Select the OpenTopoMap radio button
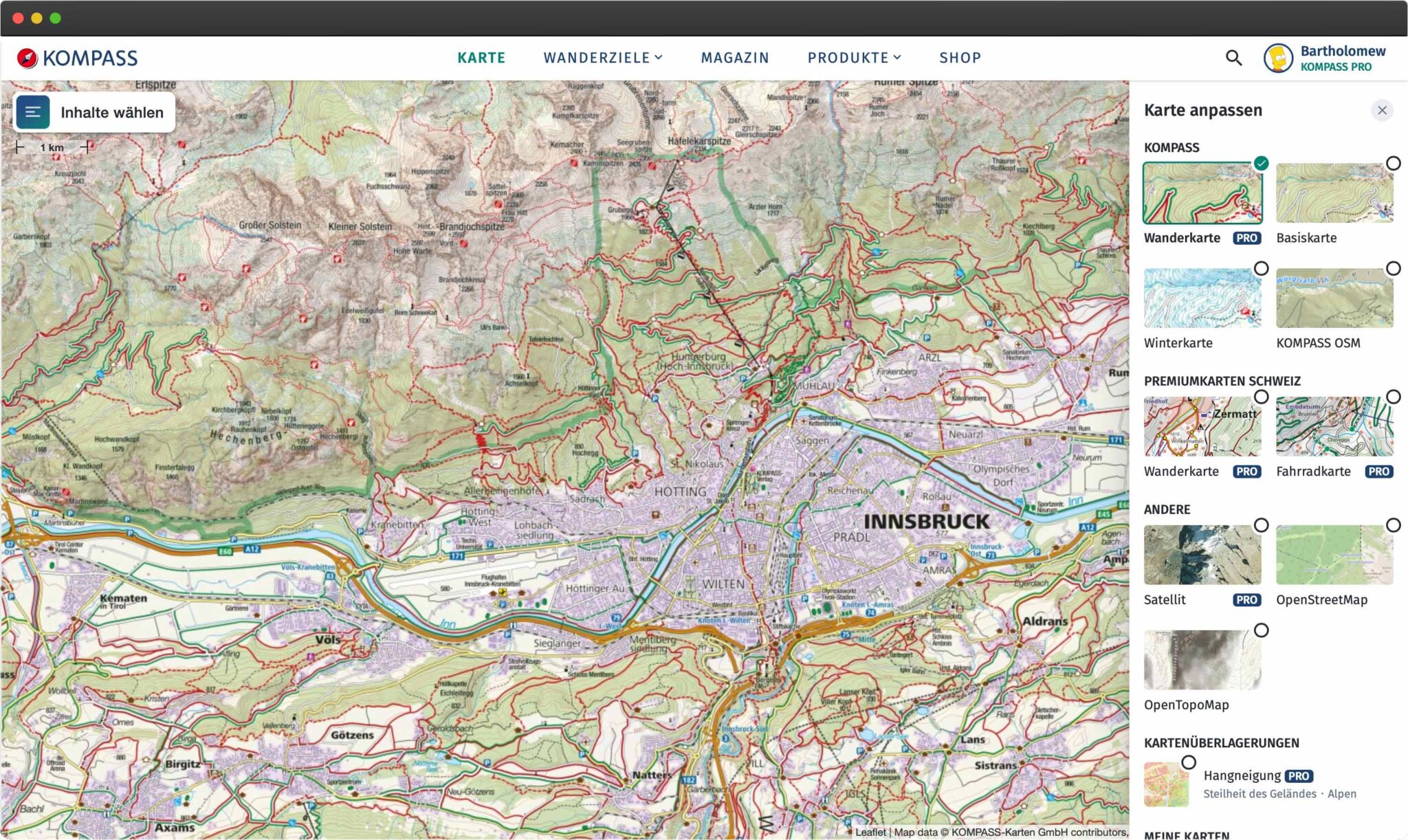Viewport: 1408px width, 840px height. coord(1261,630)
